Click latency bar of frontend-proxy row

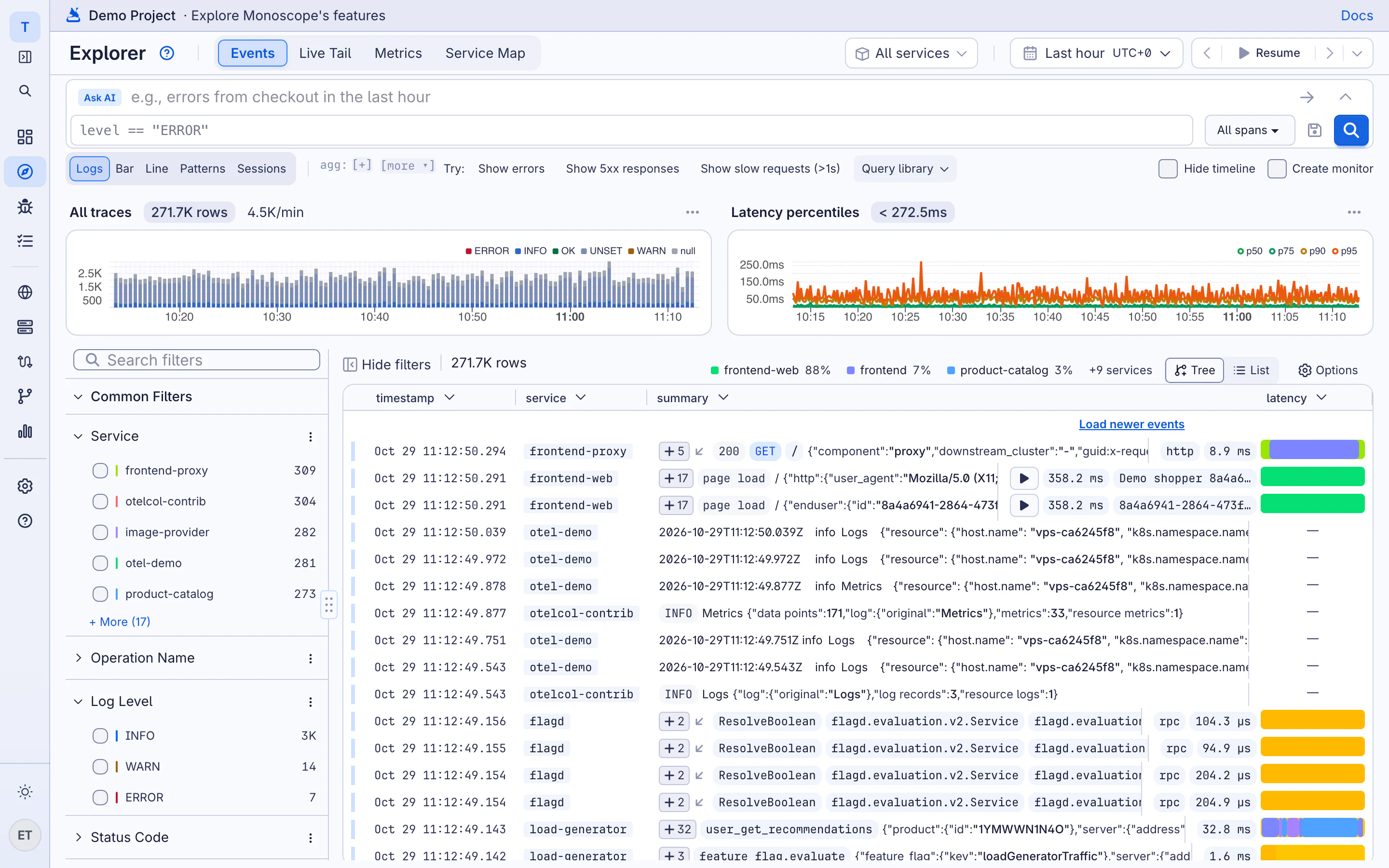[x=1312, y=450]
